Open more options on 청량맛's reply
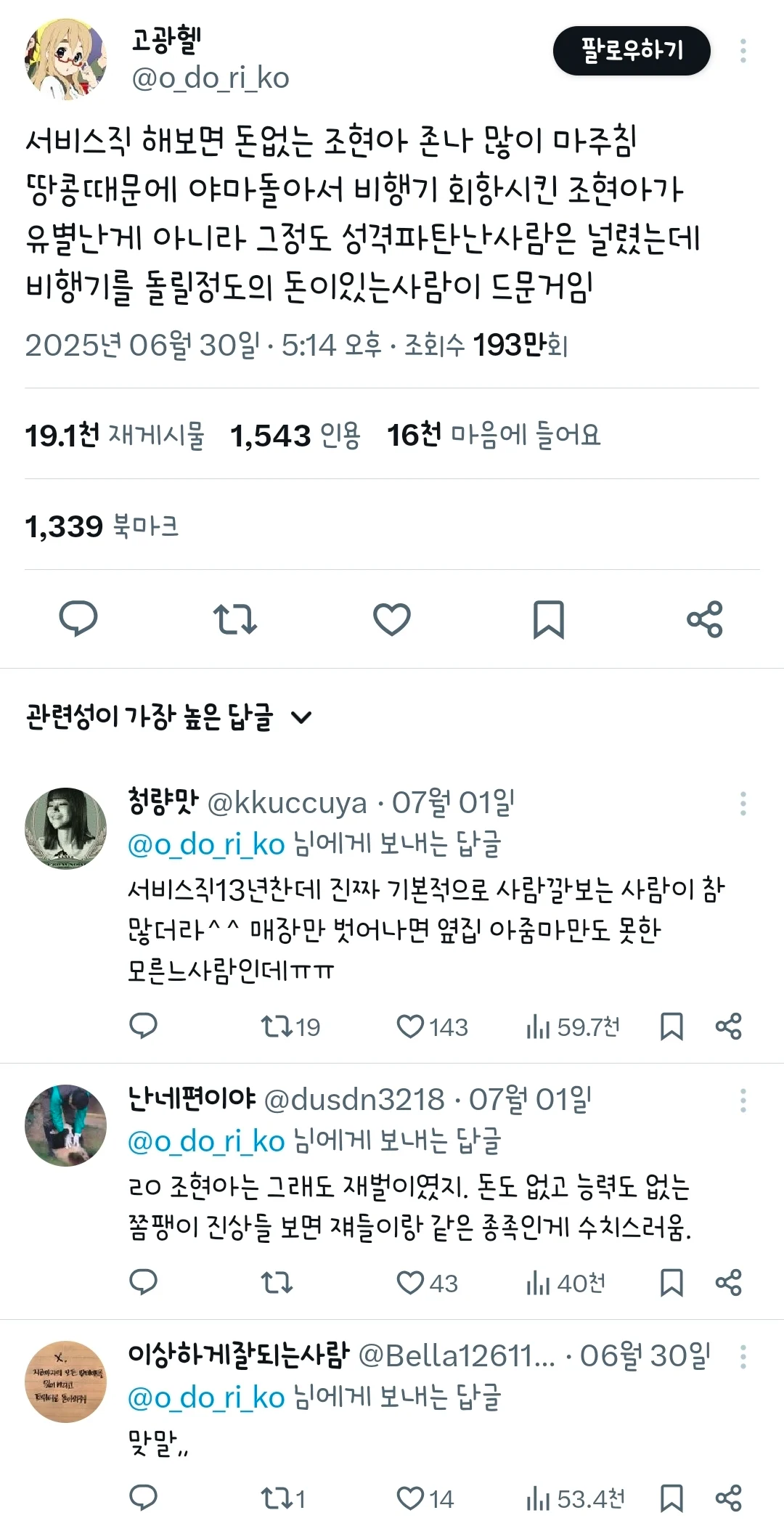Screen dimensions: 784x1534 [x=743, y=804]
